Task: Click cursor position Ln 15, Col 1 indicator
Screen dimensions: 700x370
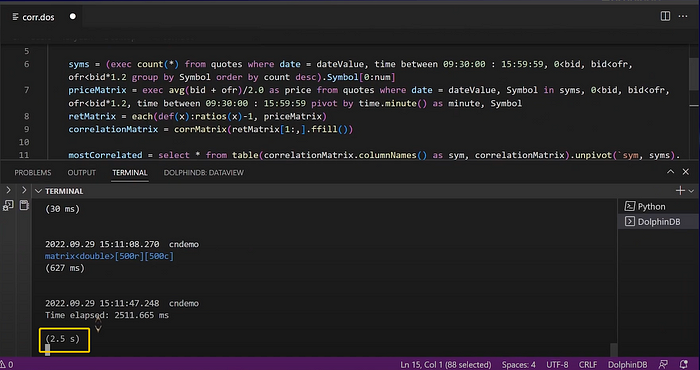Action: [446, 365]
